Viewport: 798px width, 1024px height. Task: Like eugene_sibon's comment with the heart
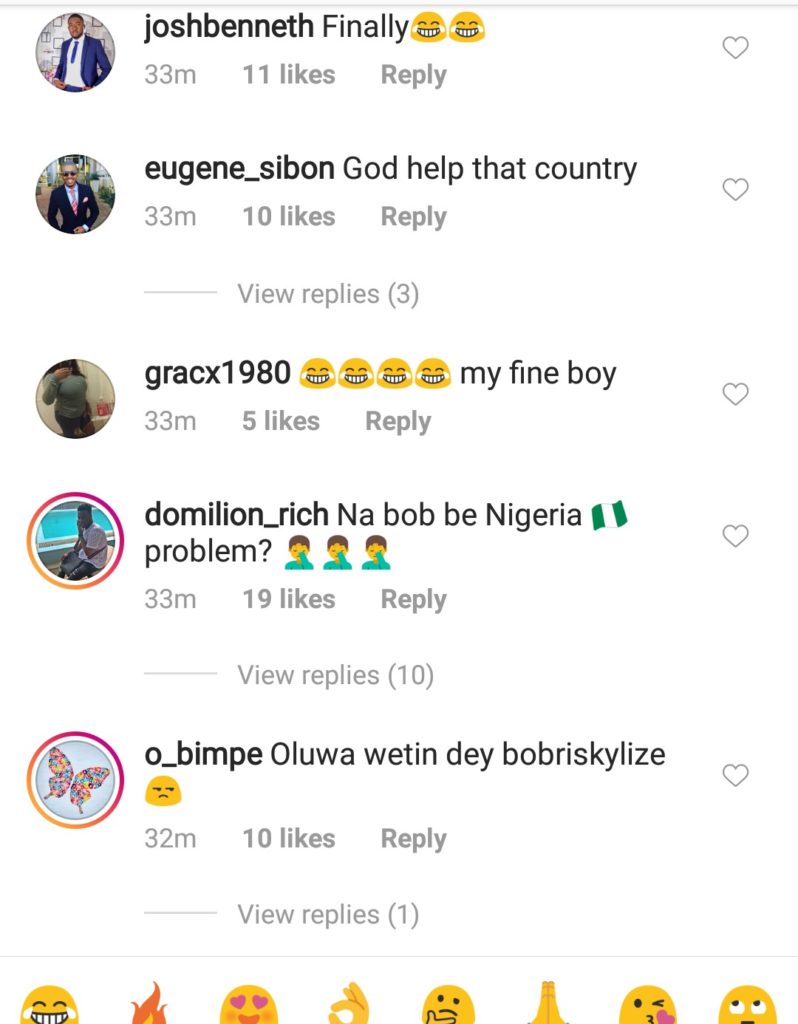[735, 189]
